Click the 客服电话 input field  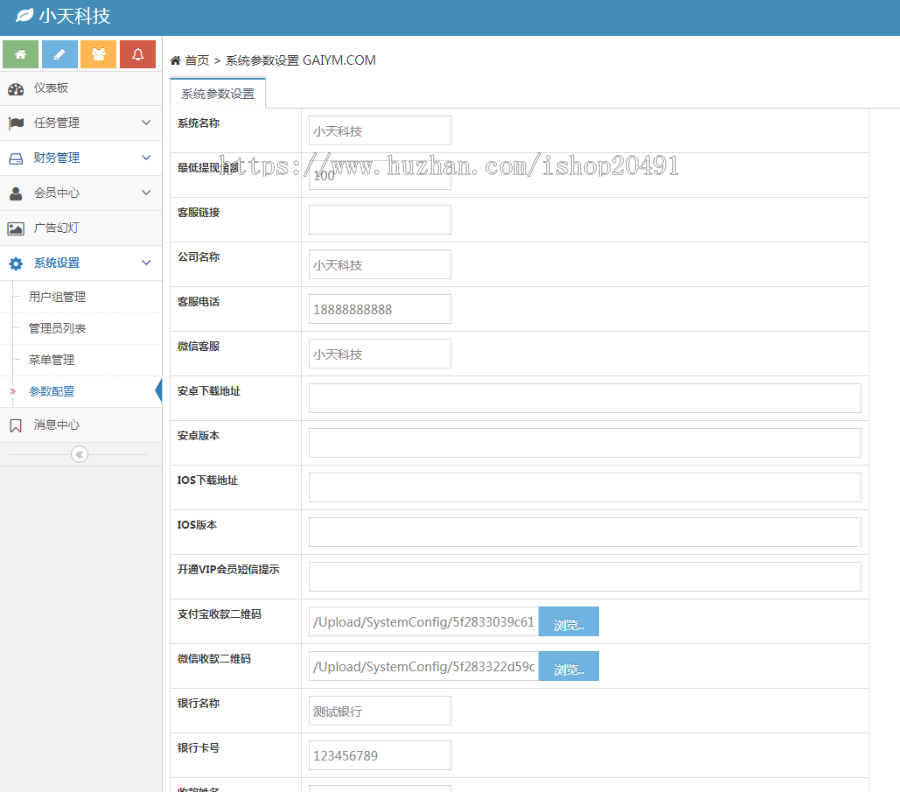click(380, 310)
